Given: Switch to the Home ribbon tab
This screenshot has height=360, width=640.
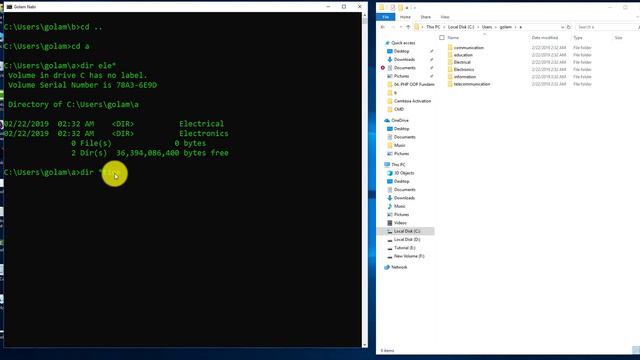Looking at the screenshot, I should 405,17.
